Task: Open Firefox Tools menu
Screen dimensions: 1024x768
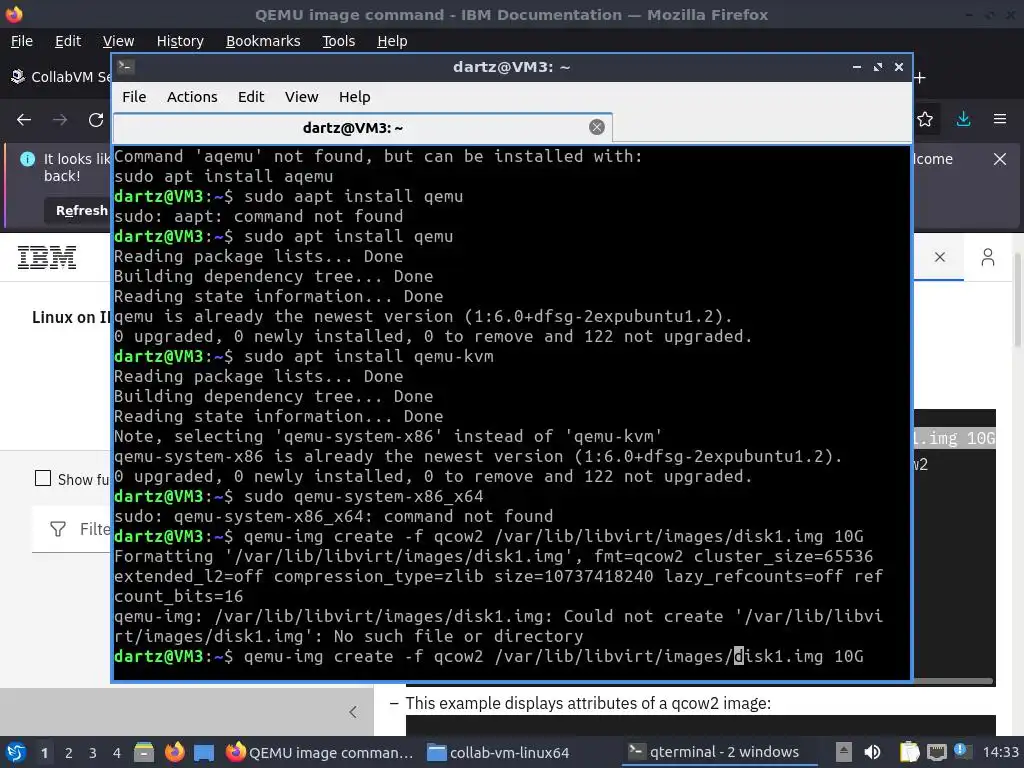Action: [338, 41]
